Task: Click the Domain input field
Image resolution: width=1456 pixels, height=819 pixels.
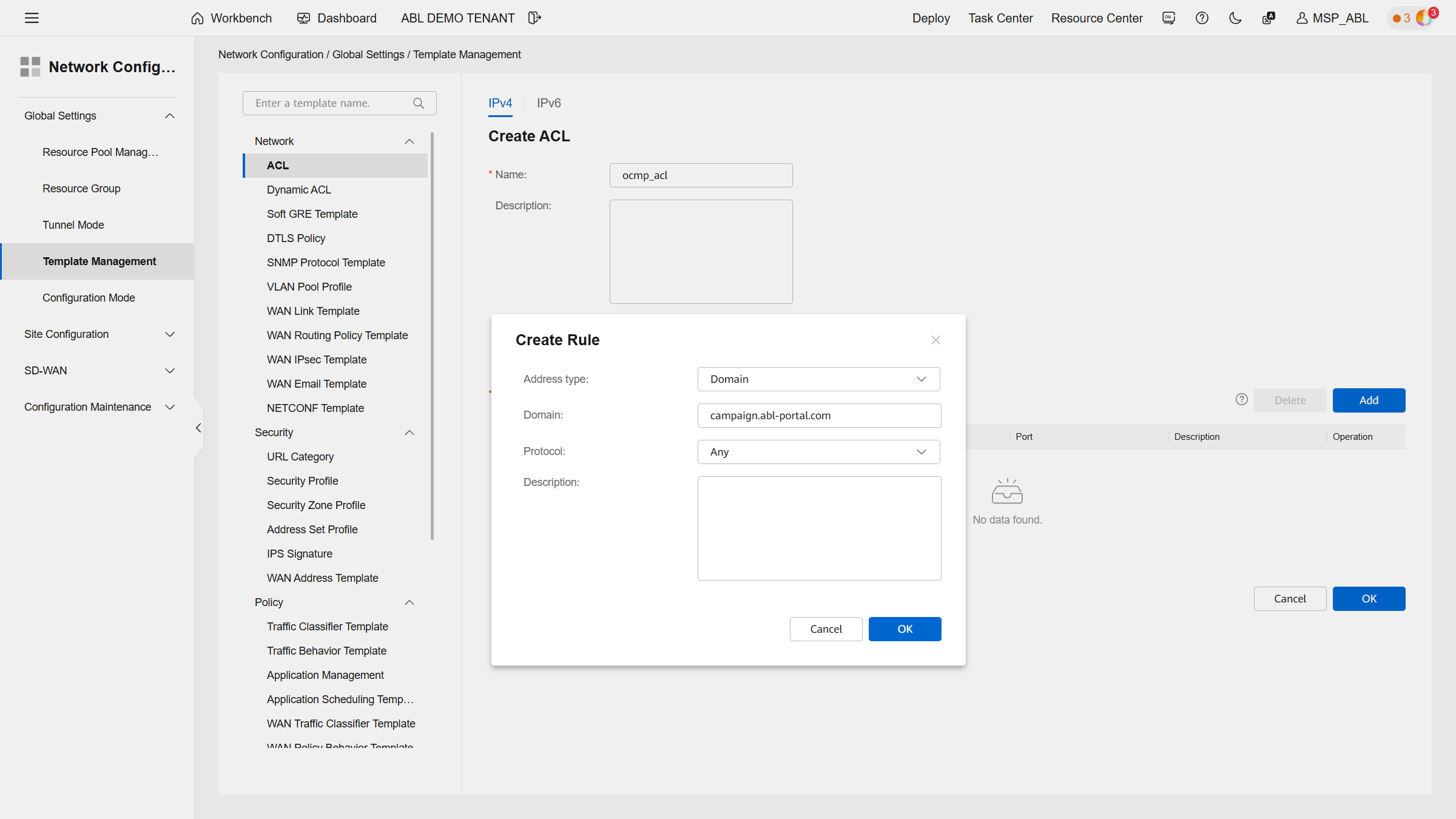Action: [x=819, y=416]
